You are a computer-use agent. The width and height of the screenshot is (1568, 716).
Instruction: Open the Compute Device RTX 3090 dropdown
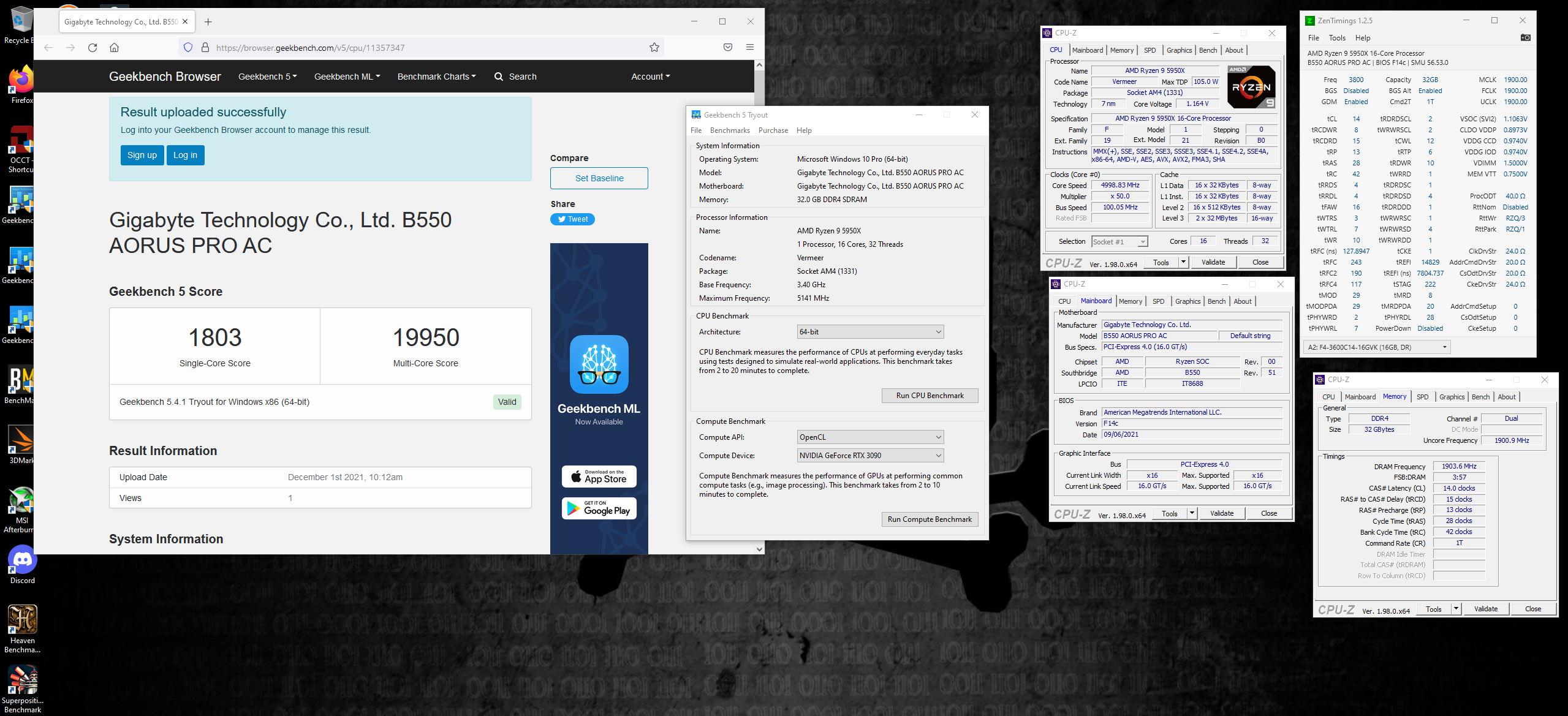[870, 456]
